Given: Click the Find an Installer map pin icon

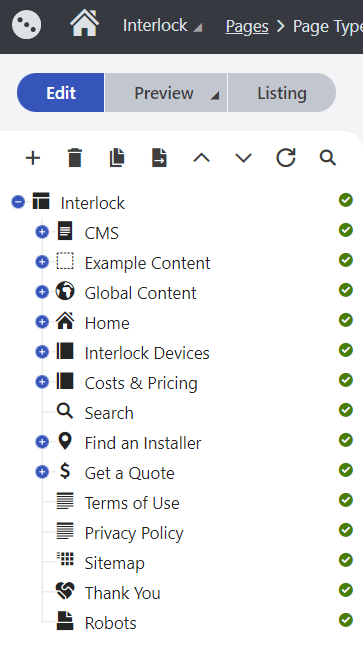Looking at the screenshot, I should pos(65,441).
